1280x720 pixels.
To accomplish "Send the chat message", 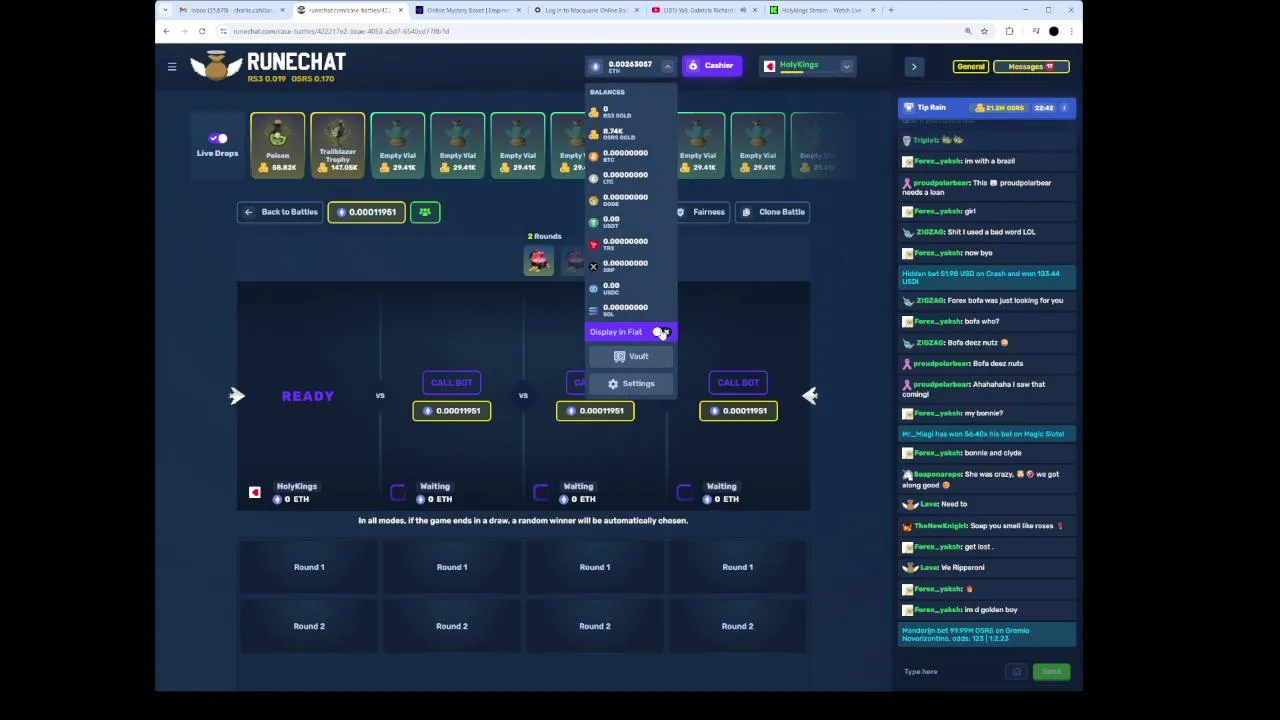I will pos(1051,672).
